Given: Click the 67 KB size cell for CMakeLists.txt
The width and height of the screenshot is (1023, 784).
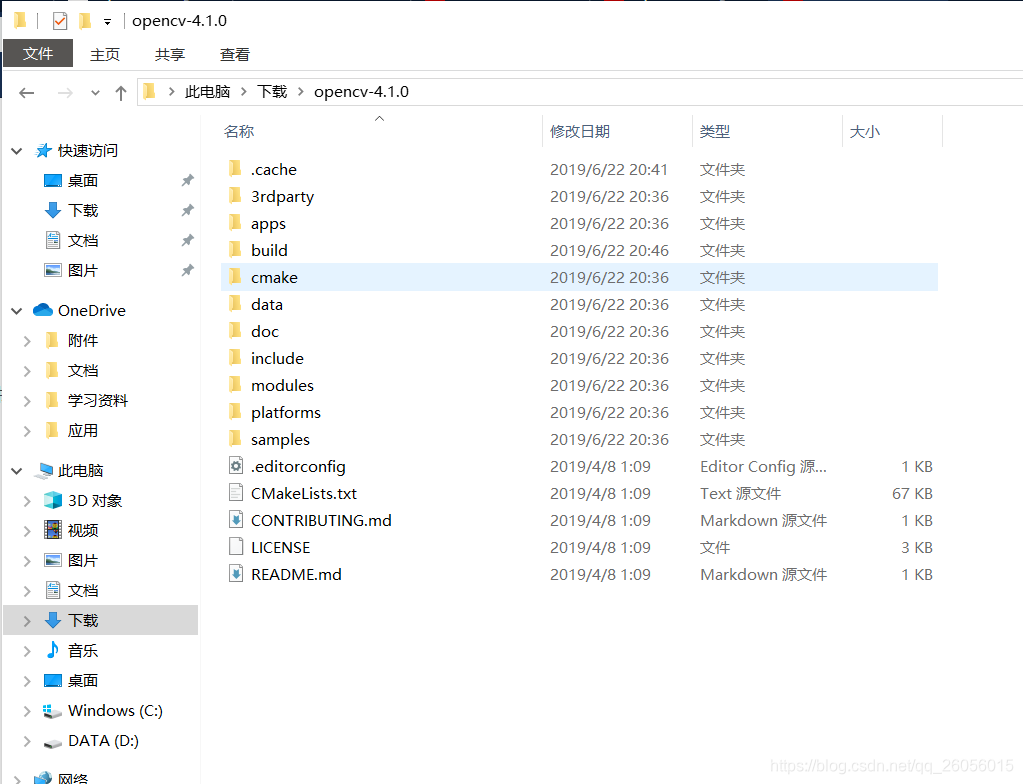Looking at the screenshot, I should [x=912, y=494].
